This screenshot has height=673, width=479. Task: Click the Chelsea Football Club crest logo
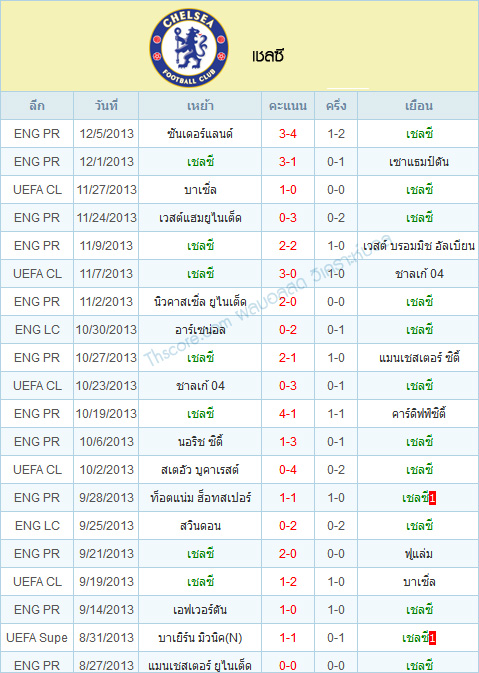(x=189, y=47)
